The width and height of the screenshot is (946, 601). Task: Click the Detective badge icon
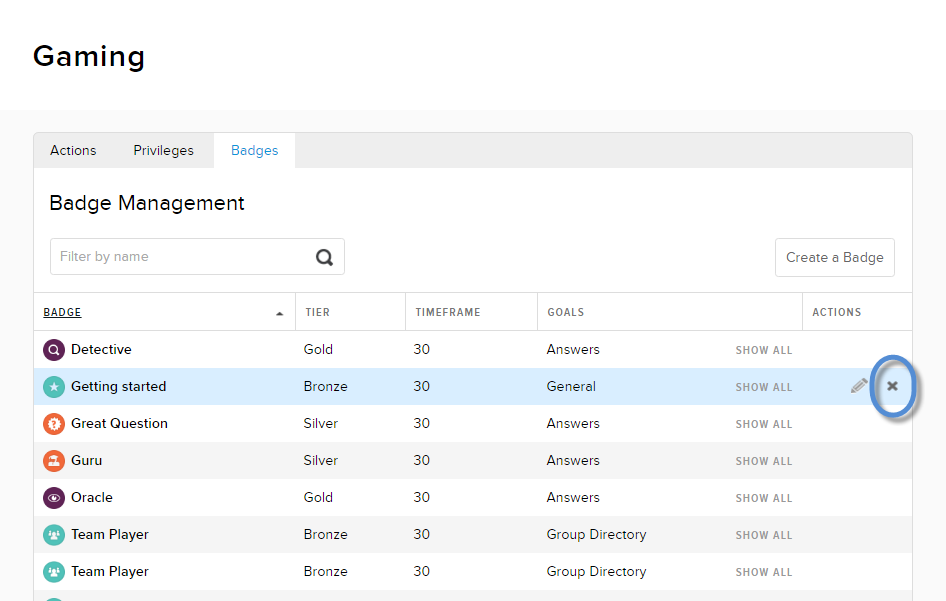53,350
